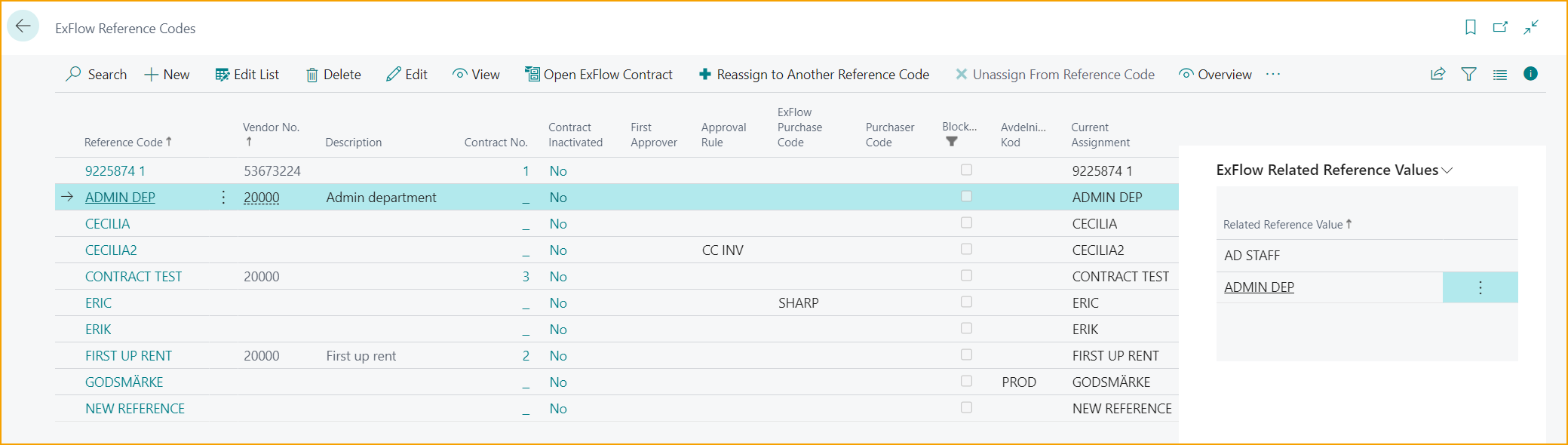Viewport: 1568px width, 445px height.
Task: Open contract number 3 link
Action: click(526, 277)
